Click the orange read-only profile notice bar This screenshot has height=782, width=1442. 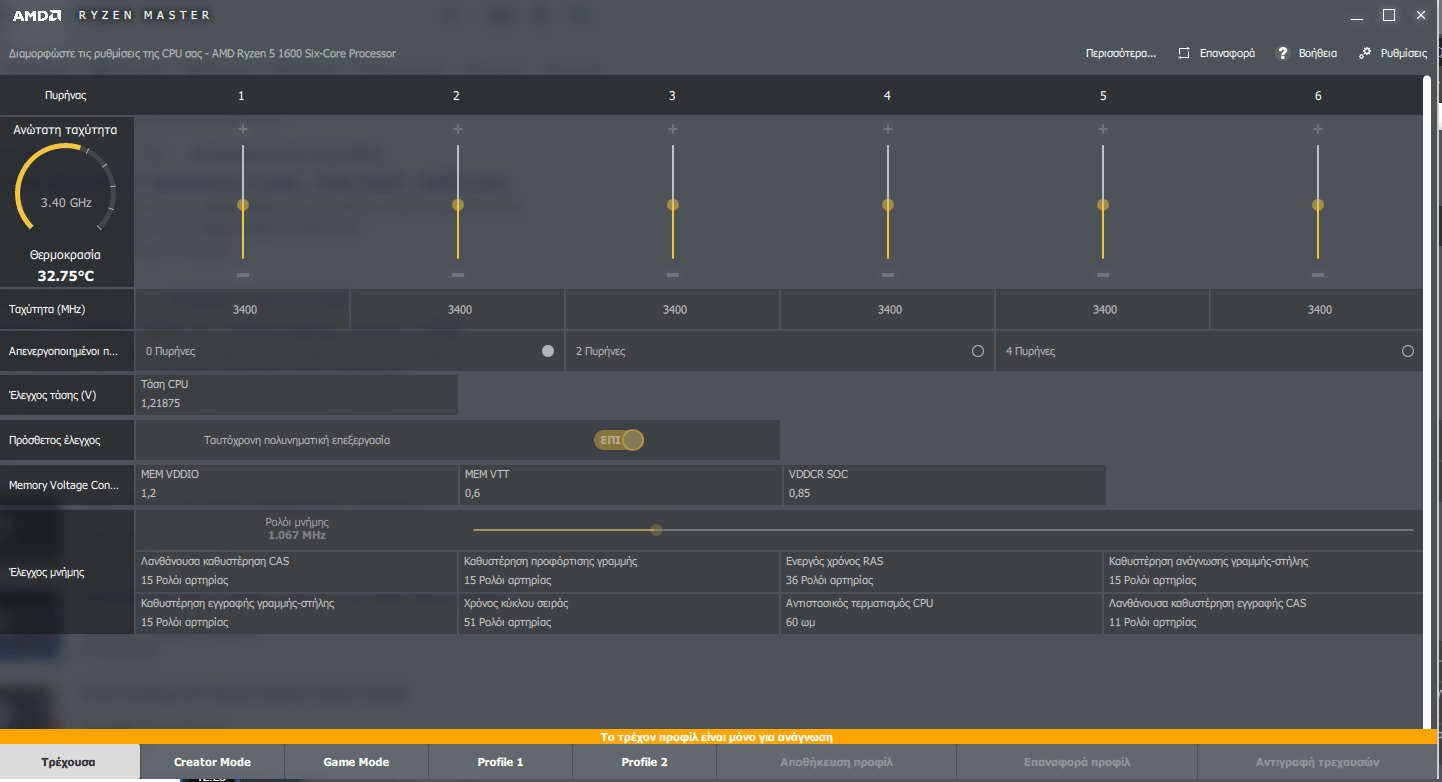click(x=716, y=737)
